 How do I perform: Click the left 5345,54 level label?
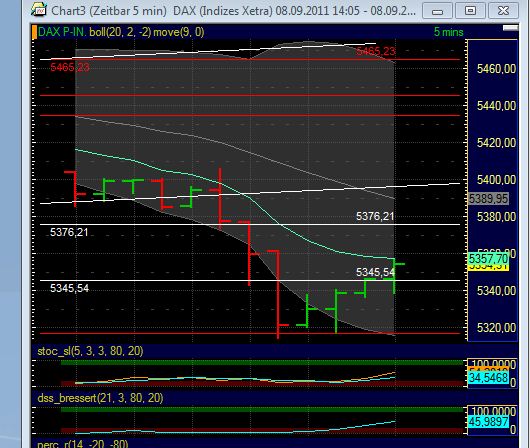[70, 288]
